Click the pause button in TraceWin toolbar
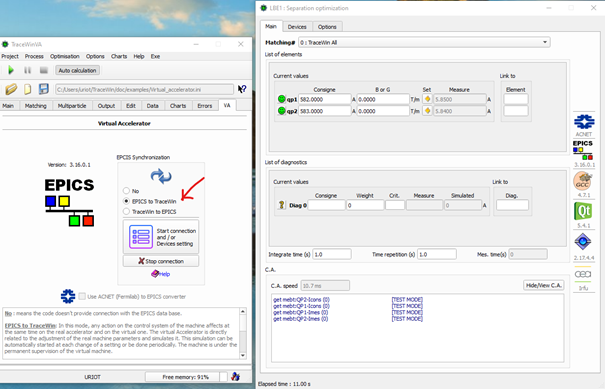 [x=27, y=70]
